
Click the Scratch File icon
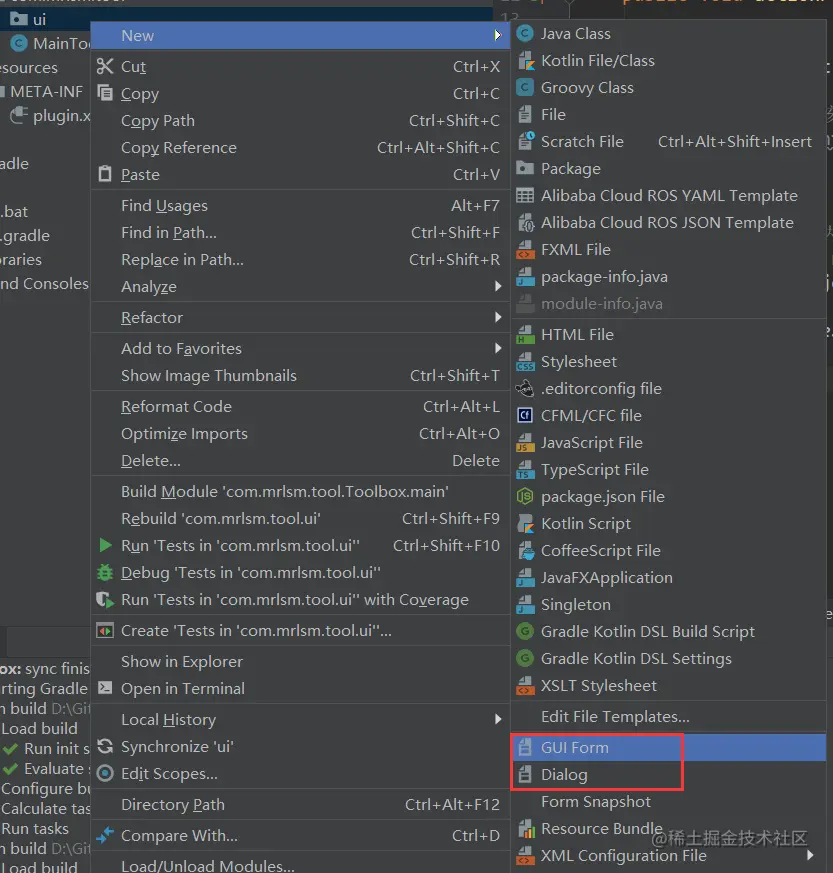tap(525, 141)
